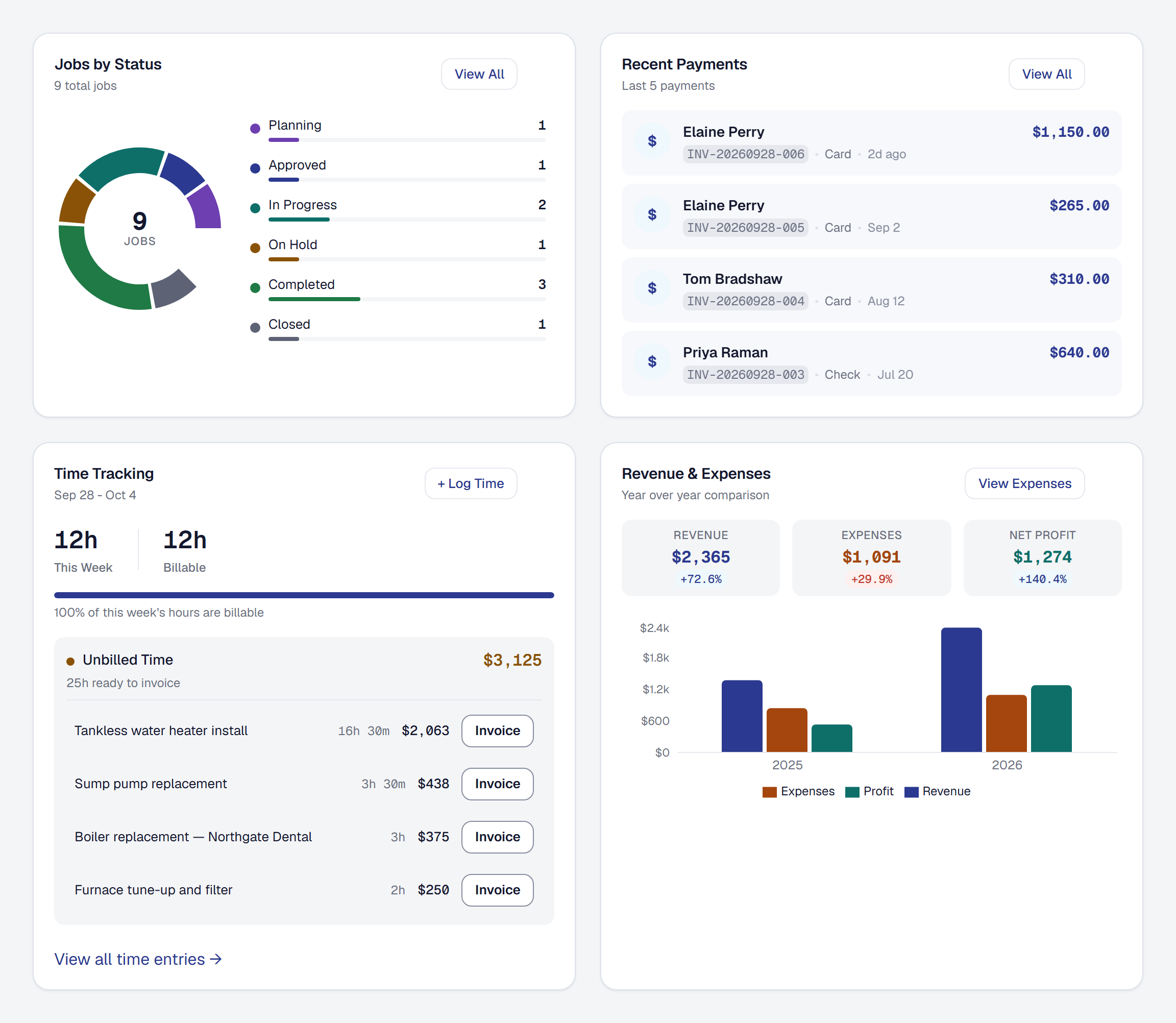Image resolution: width=1176 pixels, height=1023 pixels.
Task: Click the purple Planning donut segment
Action: click(207, 208)
